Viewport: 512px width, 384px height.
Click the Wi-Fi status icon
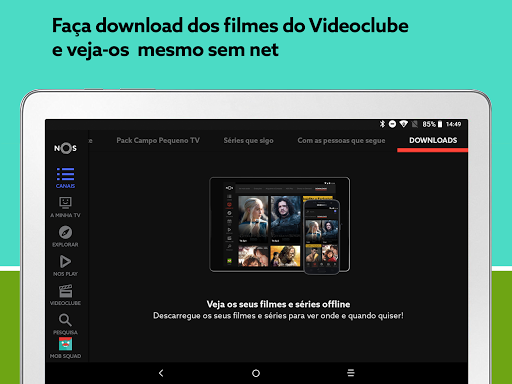pos(404,124)
